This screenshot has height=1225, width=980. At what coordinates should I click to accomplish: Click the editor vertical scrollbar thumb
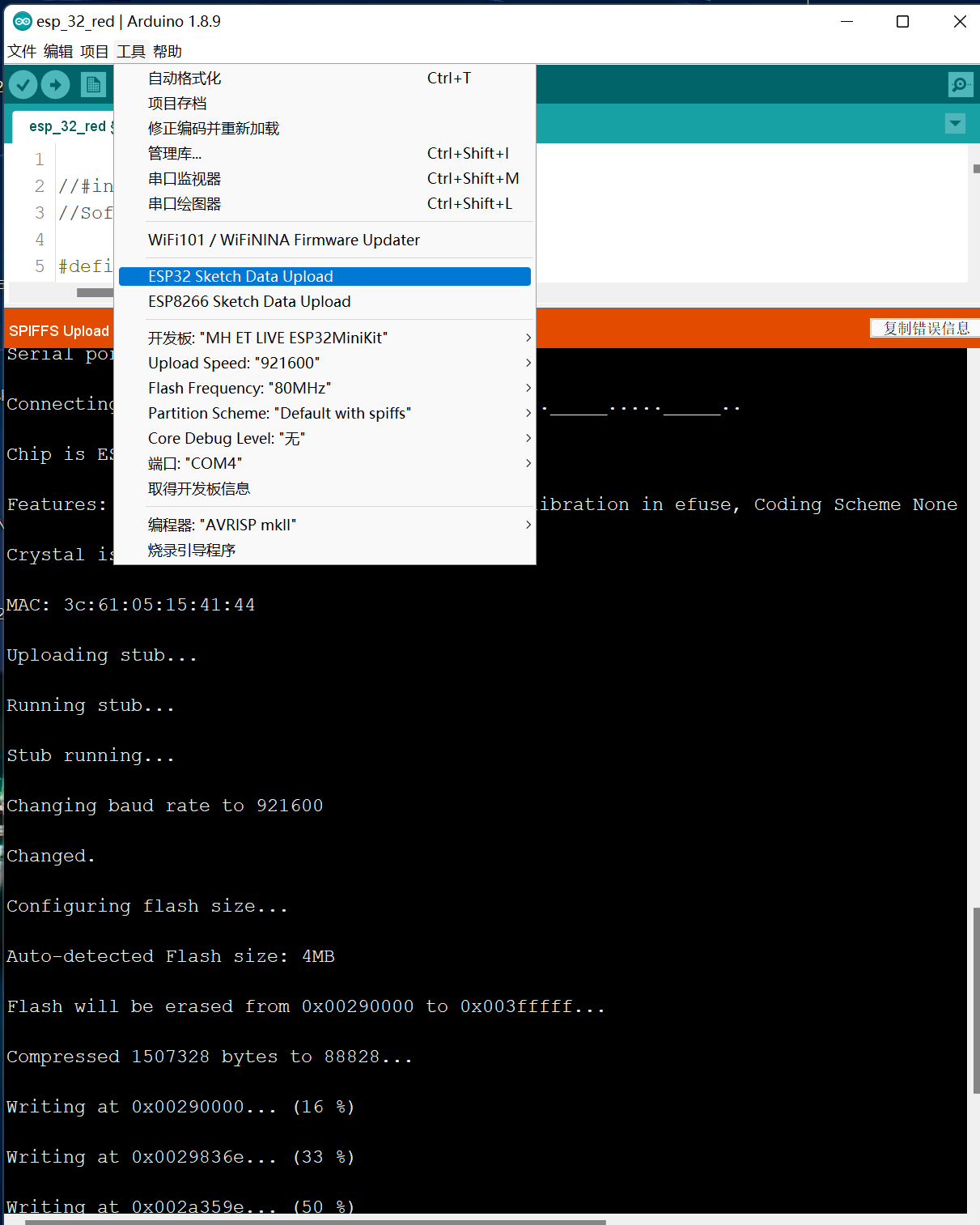[976, 168]
